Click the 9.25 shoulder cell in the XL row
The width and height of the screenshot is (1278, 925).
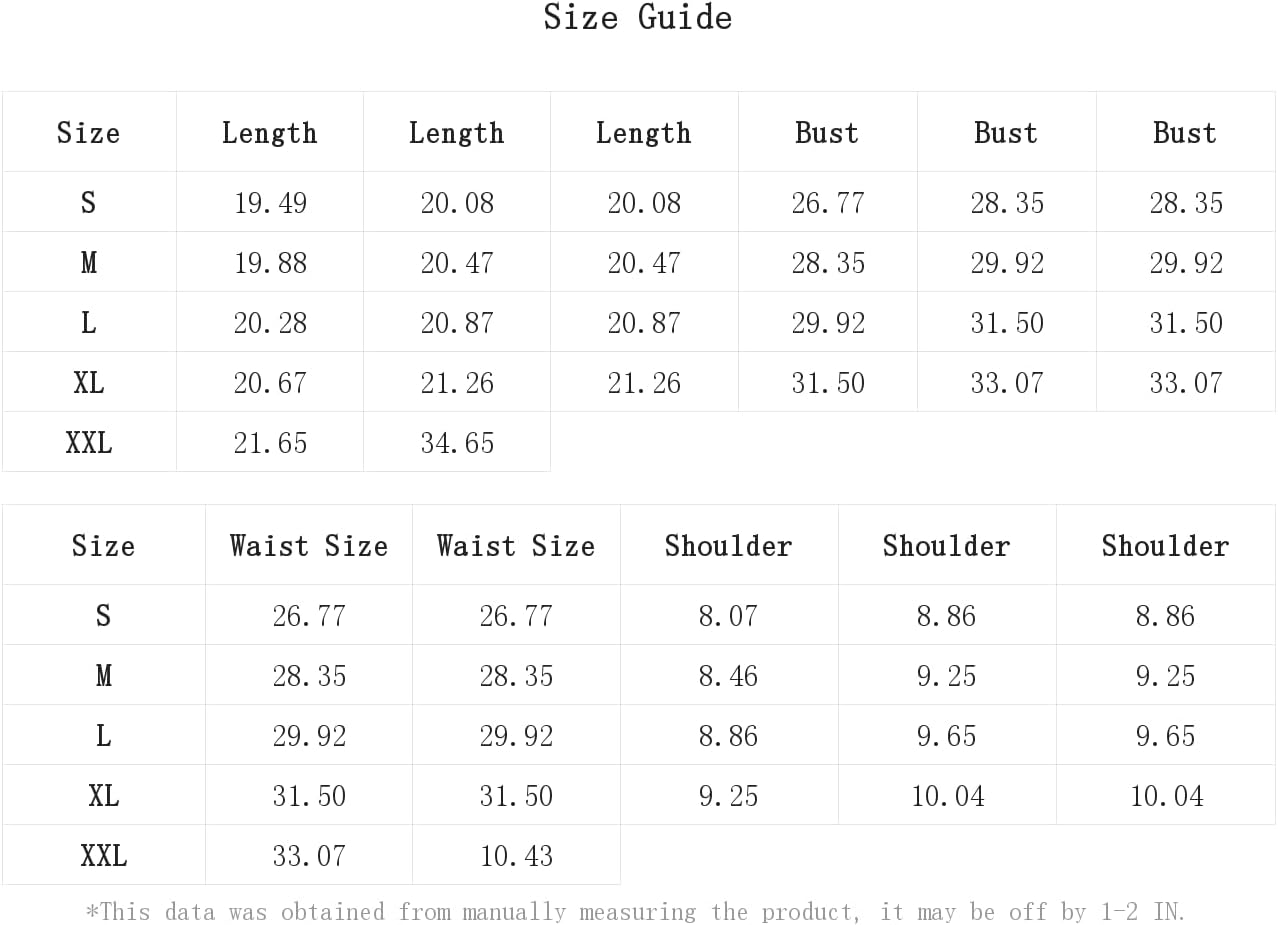click(x=728, y=796)
